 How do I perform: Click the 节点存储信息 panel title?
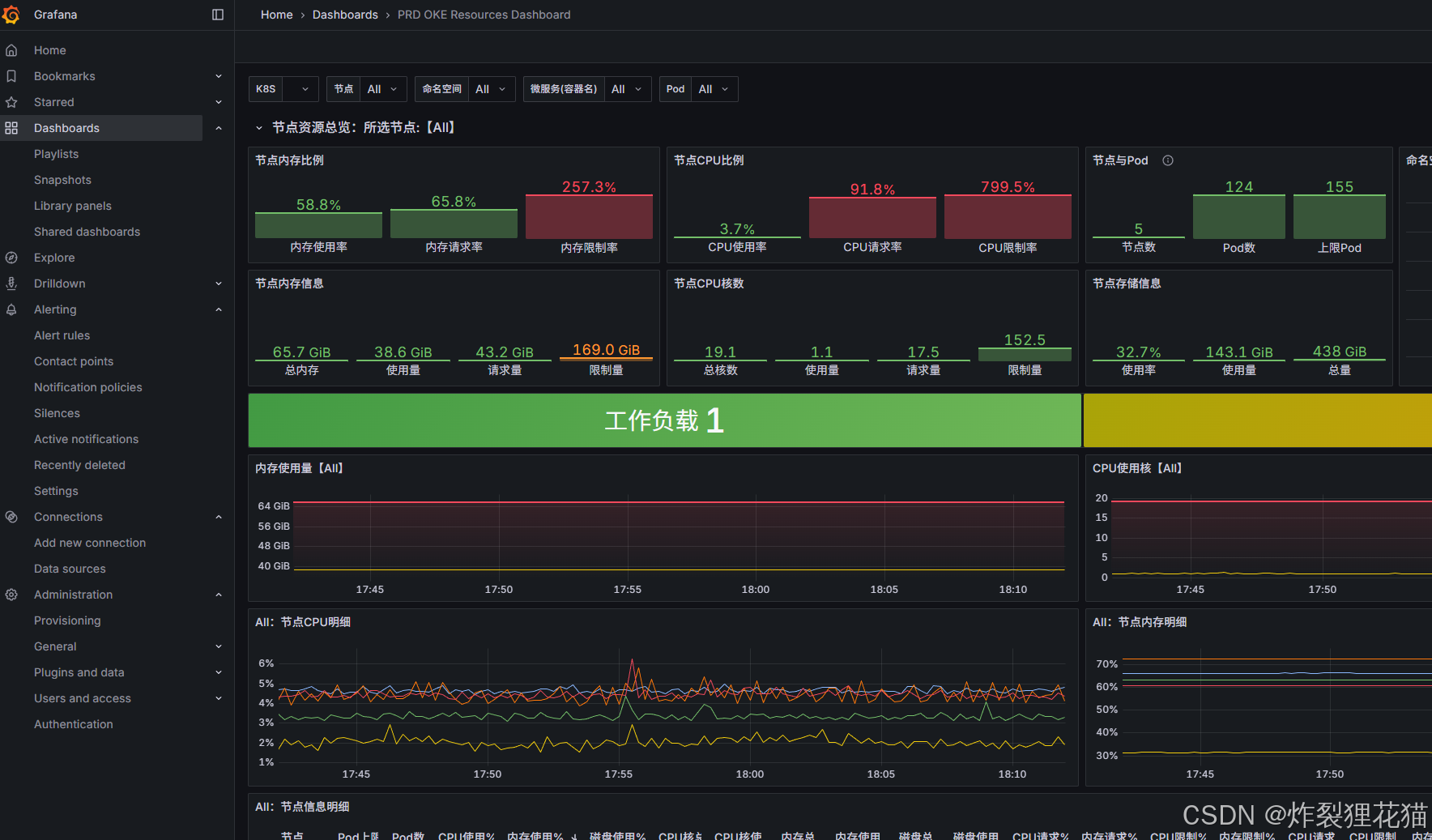[1127, 284]
